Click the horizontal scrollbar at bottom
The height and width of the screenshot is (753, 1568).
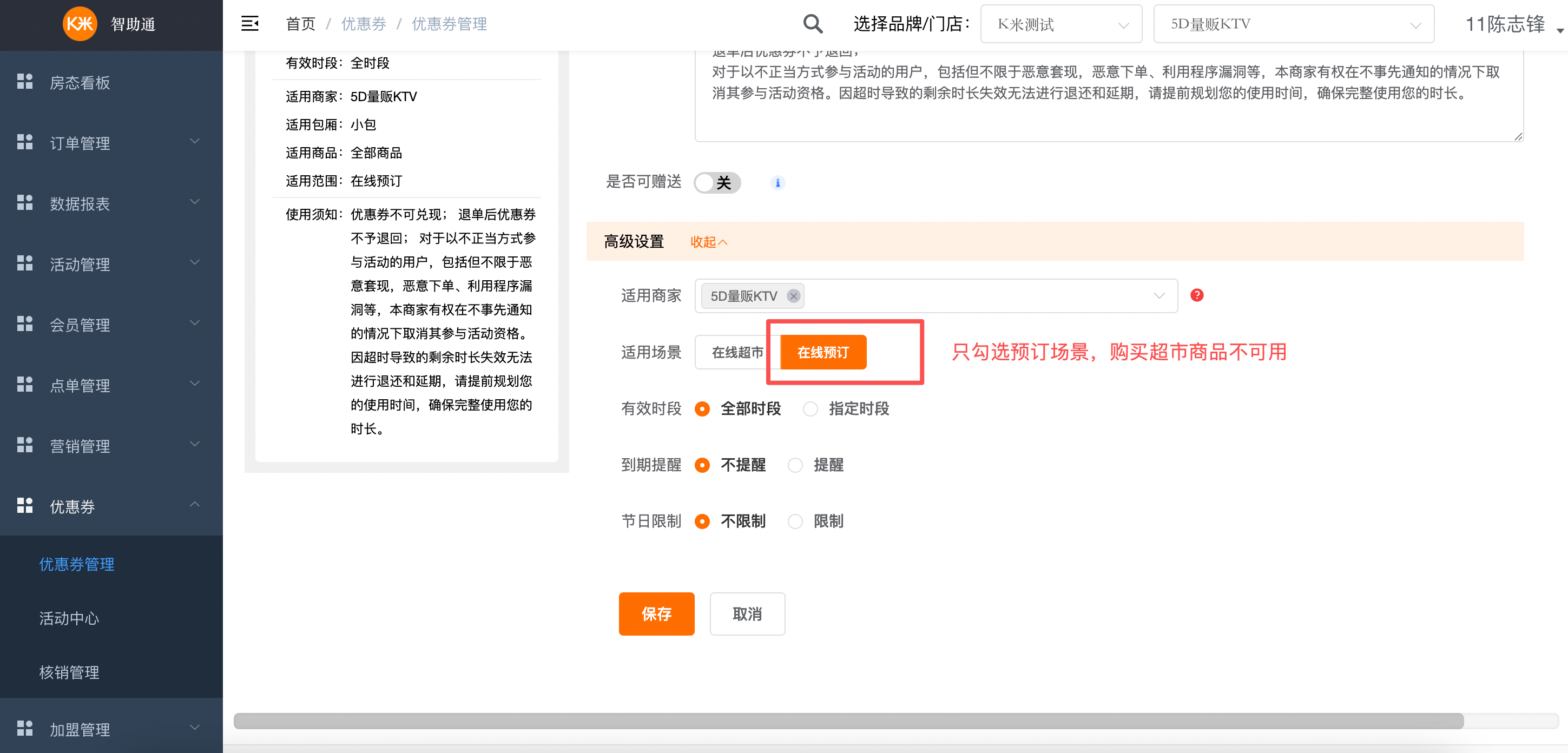tap(848, 721)
